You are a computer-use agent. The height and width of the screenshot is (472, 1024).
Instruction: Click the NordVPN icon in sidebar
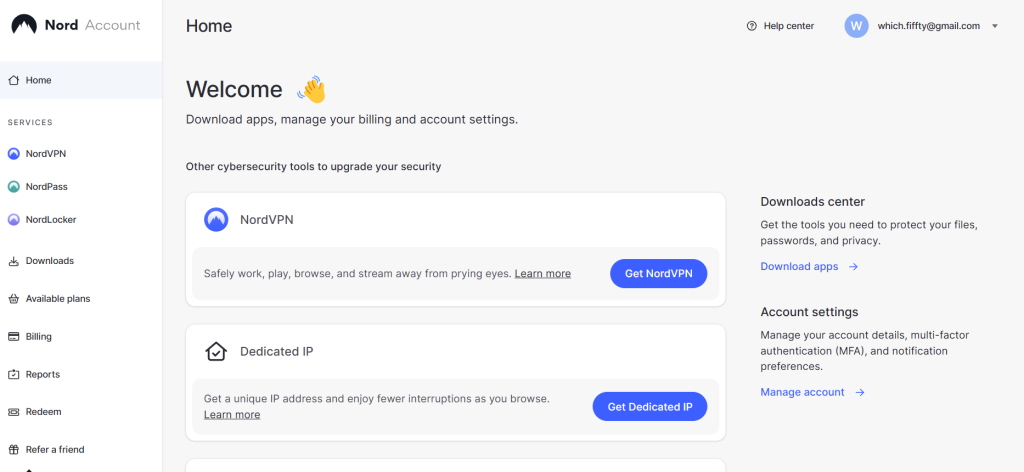(x=14, y=154)
